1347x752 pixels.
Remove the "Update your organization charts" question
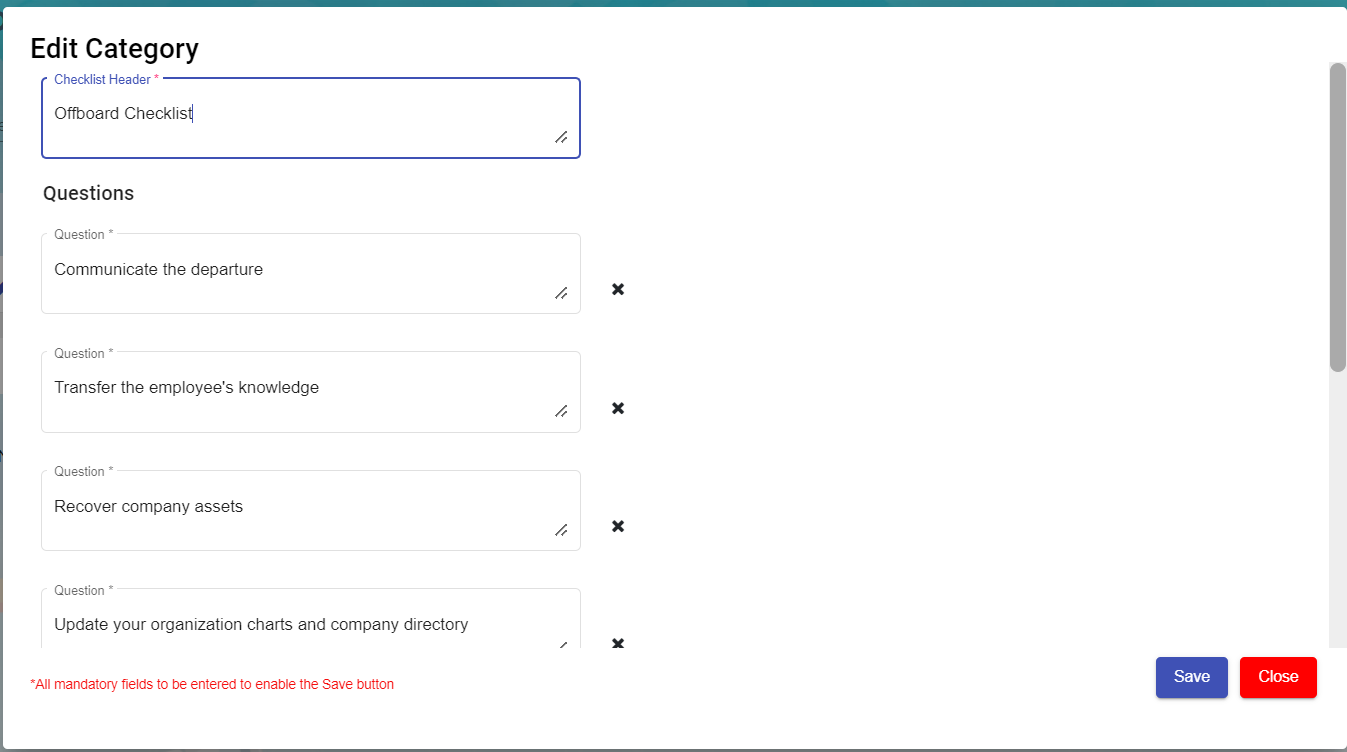pos(618,643)
